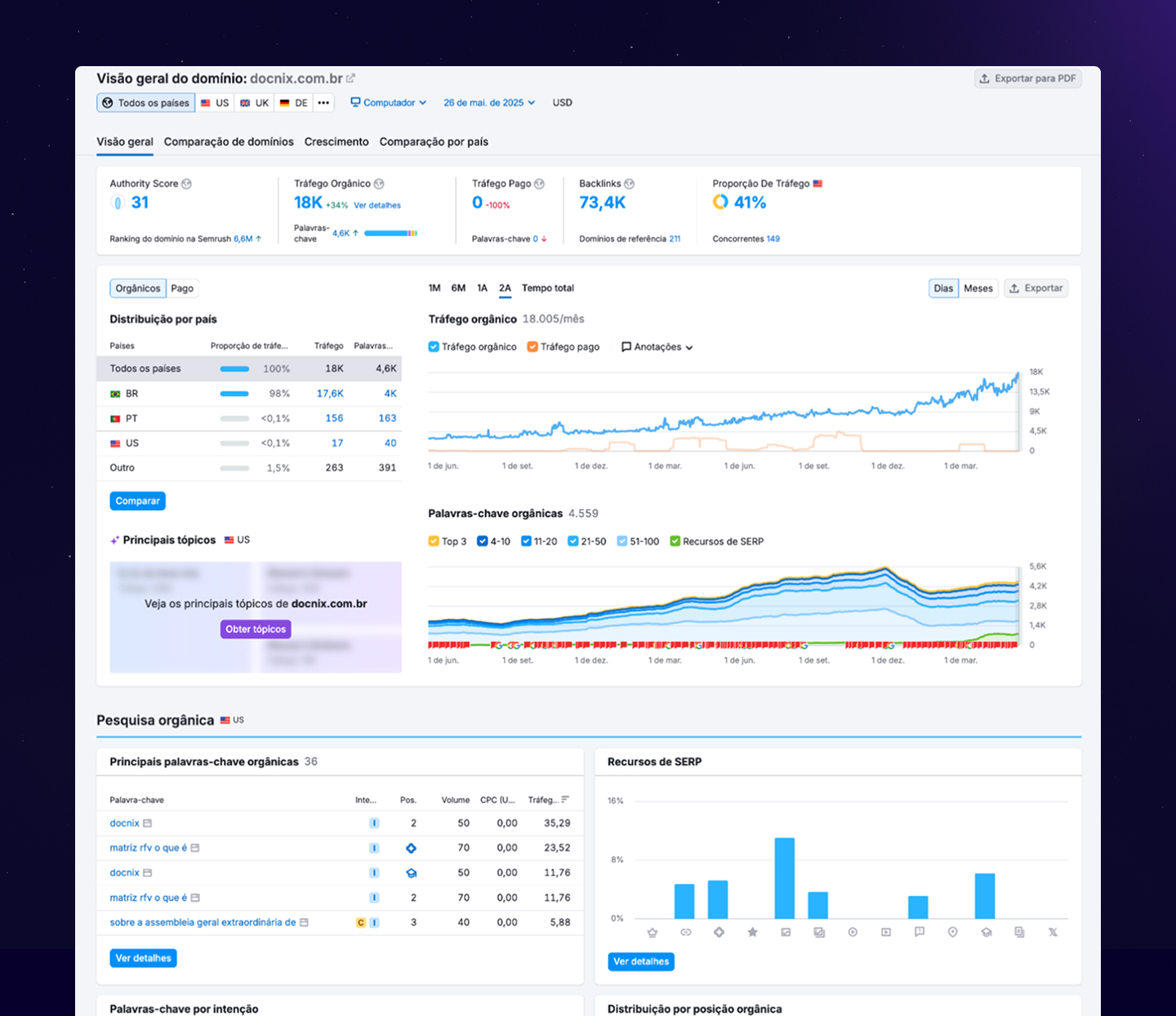Click the single image icon in SERP chart

786,932
